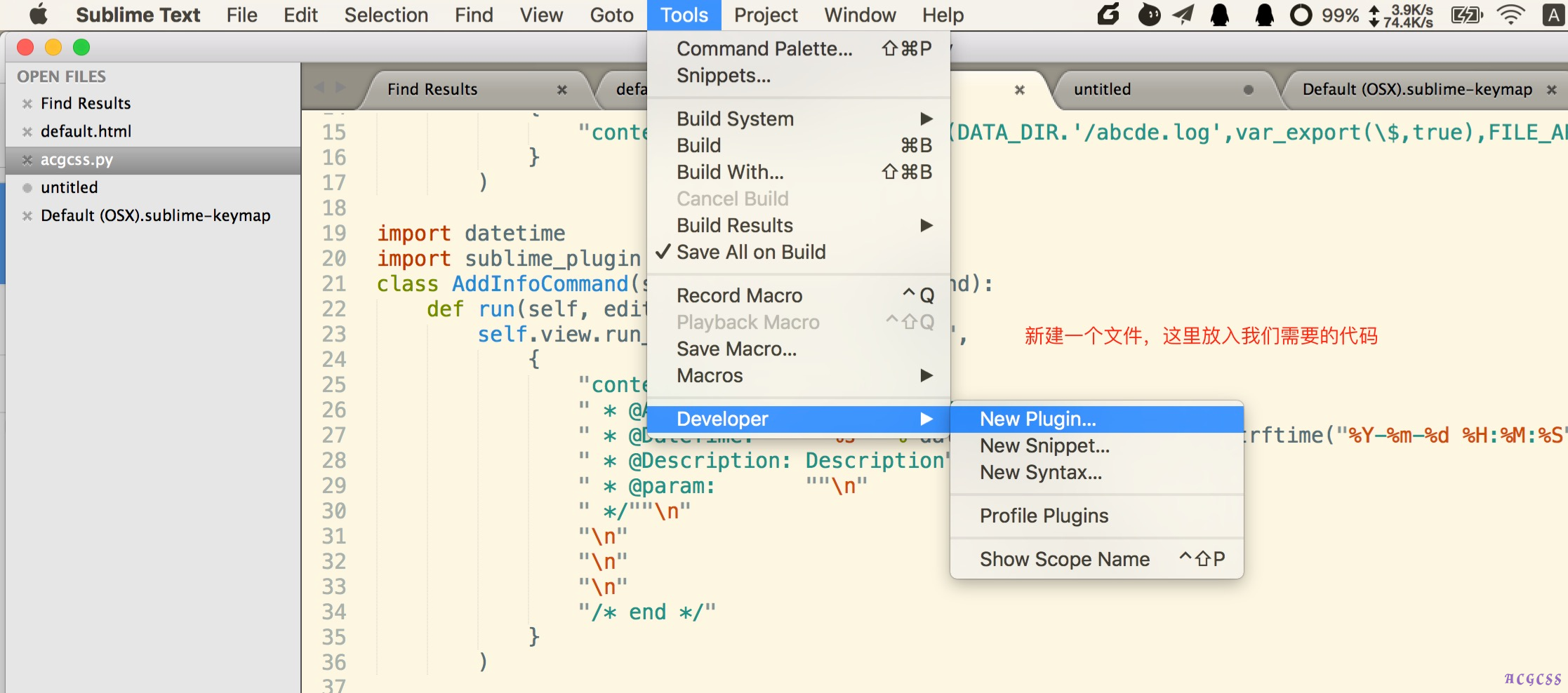
Task: Choose Command Palette… from Tools
Action: click(798, 48)
